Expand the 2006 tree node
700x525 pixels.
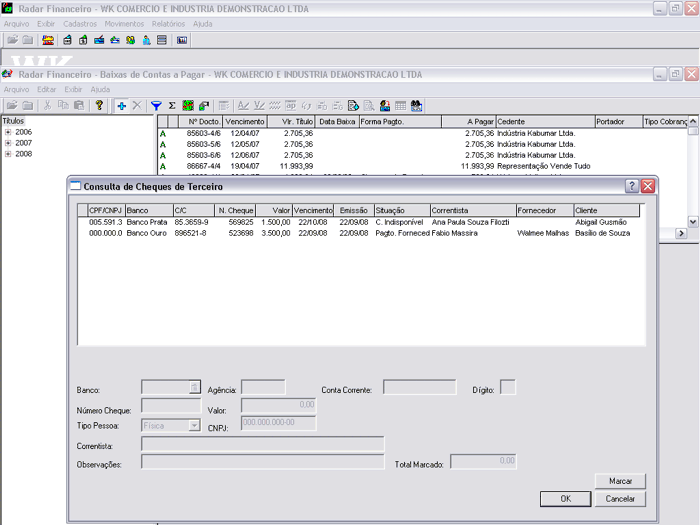8,132
